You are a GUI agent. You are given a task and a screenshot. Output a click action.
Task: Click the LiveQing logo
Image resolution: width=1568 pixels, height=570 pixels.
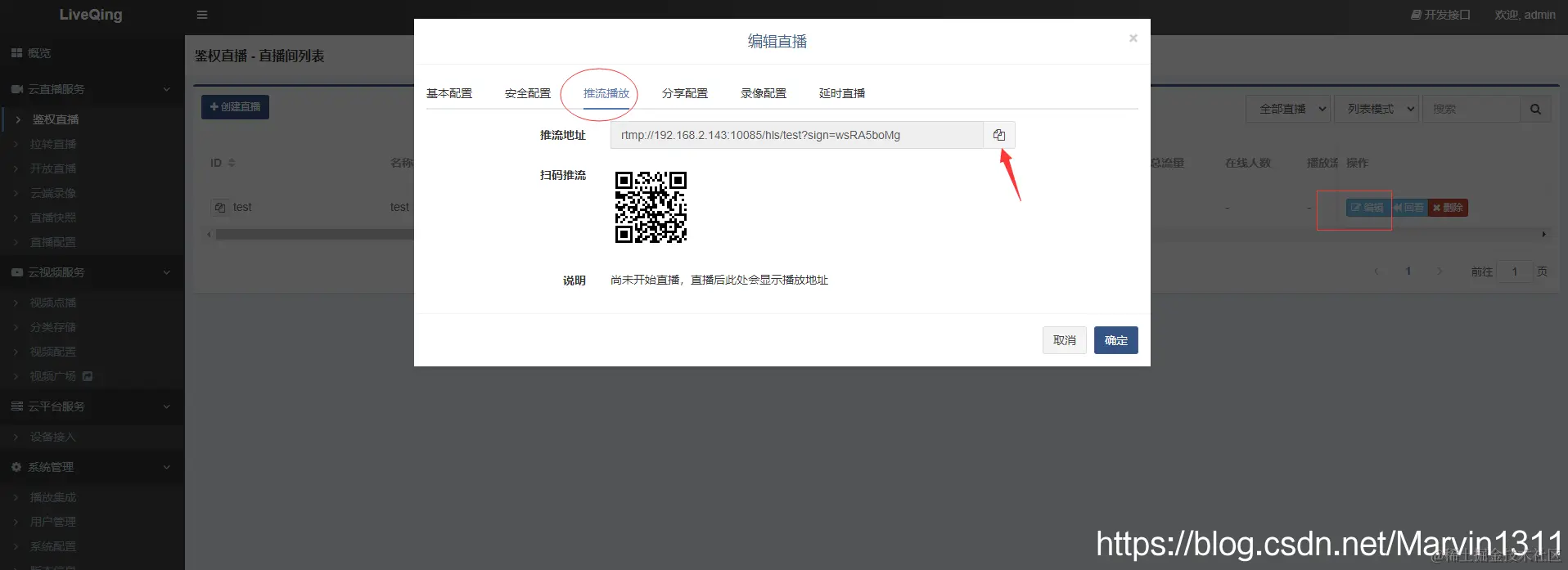[91, 15]
